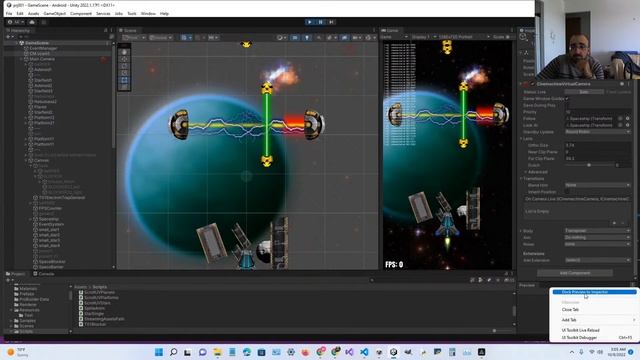Open the Game view resolution dropdown
The image size is (640, 360).
pos(464,37)
